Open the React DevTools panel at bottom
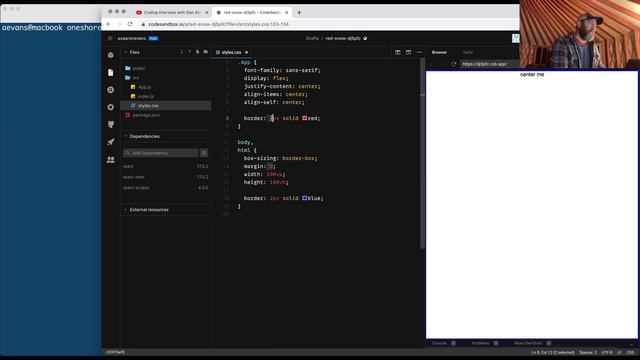640x360 pixels. click(532, 343)
